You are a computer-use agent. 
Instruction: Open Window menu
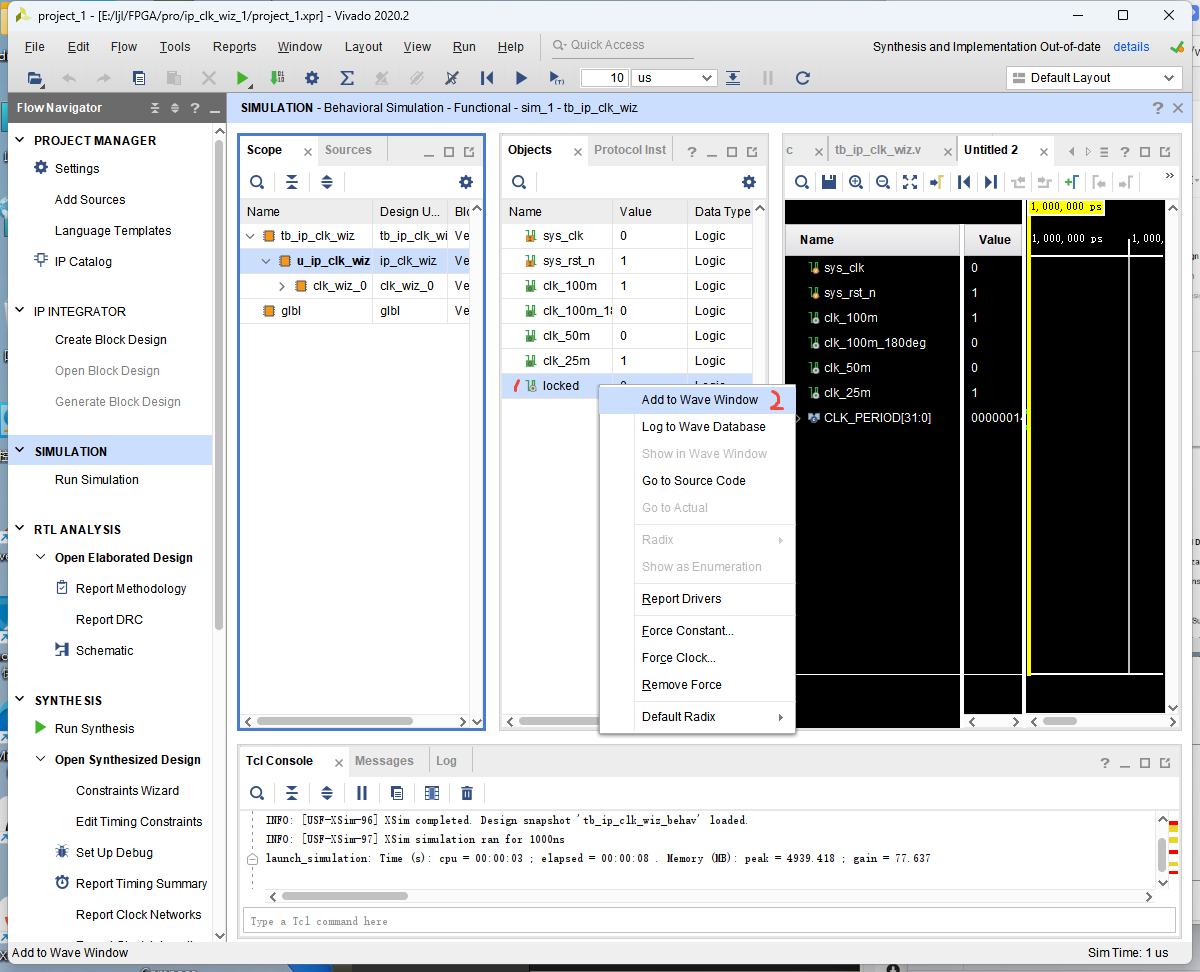(300, 47)
